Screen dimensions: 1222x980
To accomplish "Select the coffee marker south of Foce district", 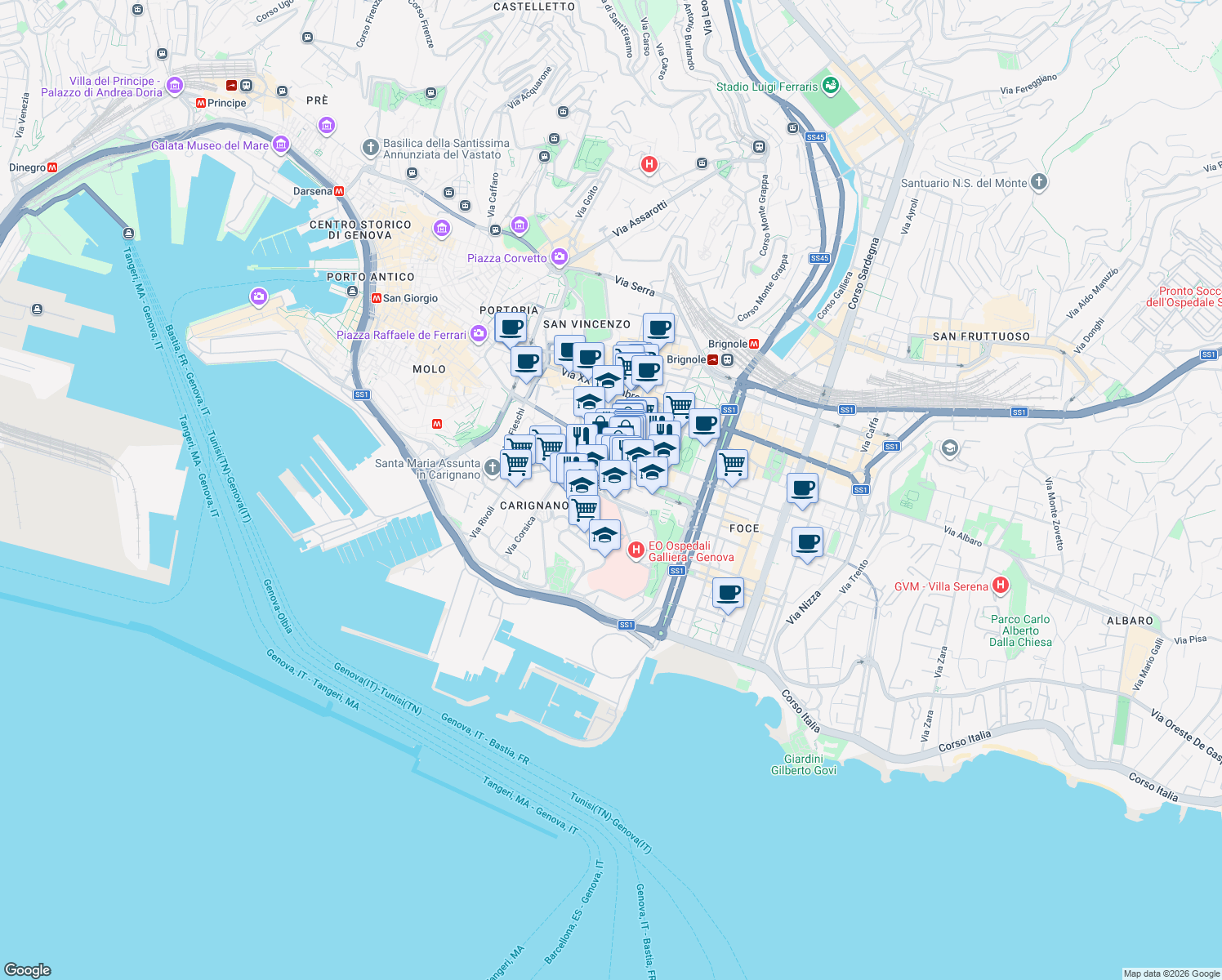I will coord(727,594).
